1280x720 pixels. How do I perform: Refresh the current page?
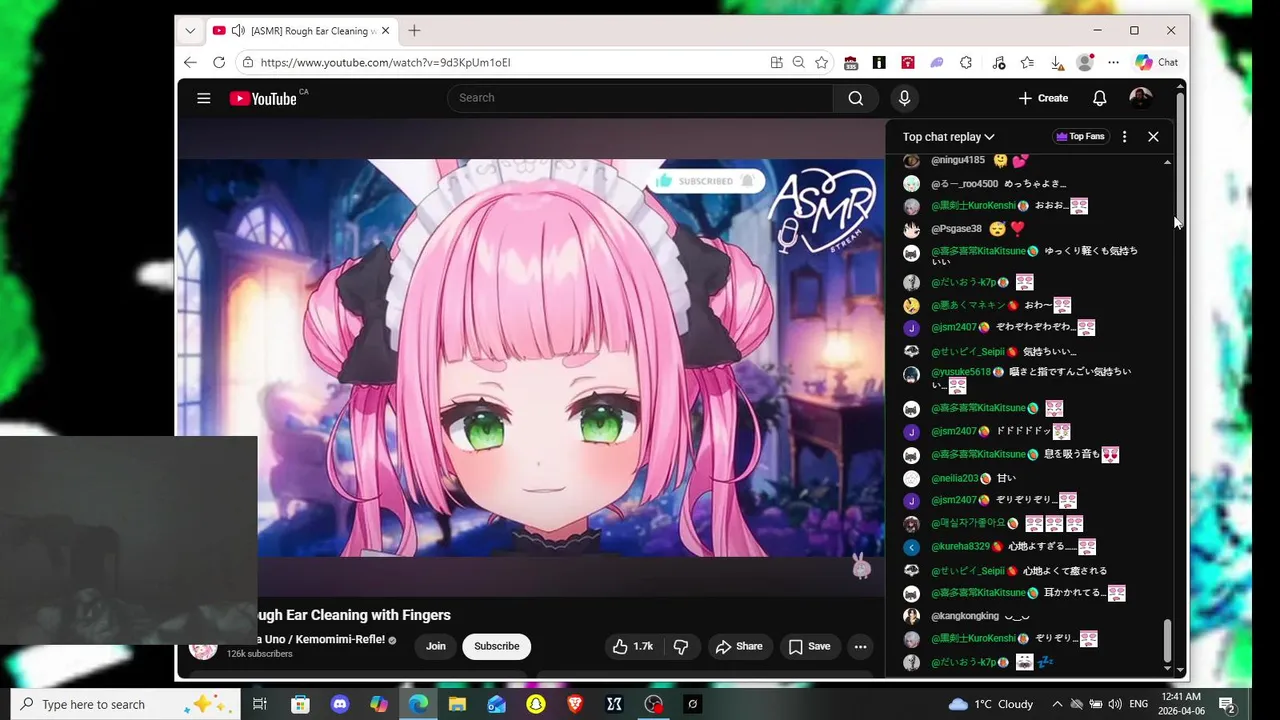point(219,62)
